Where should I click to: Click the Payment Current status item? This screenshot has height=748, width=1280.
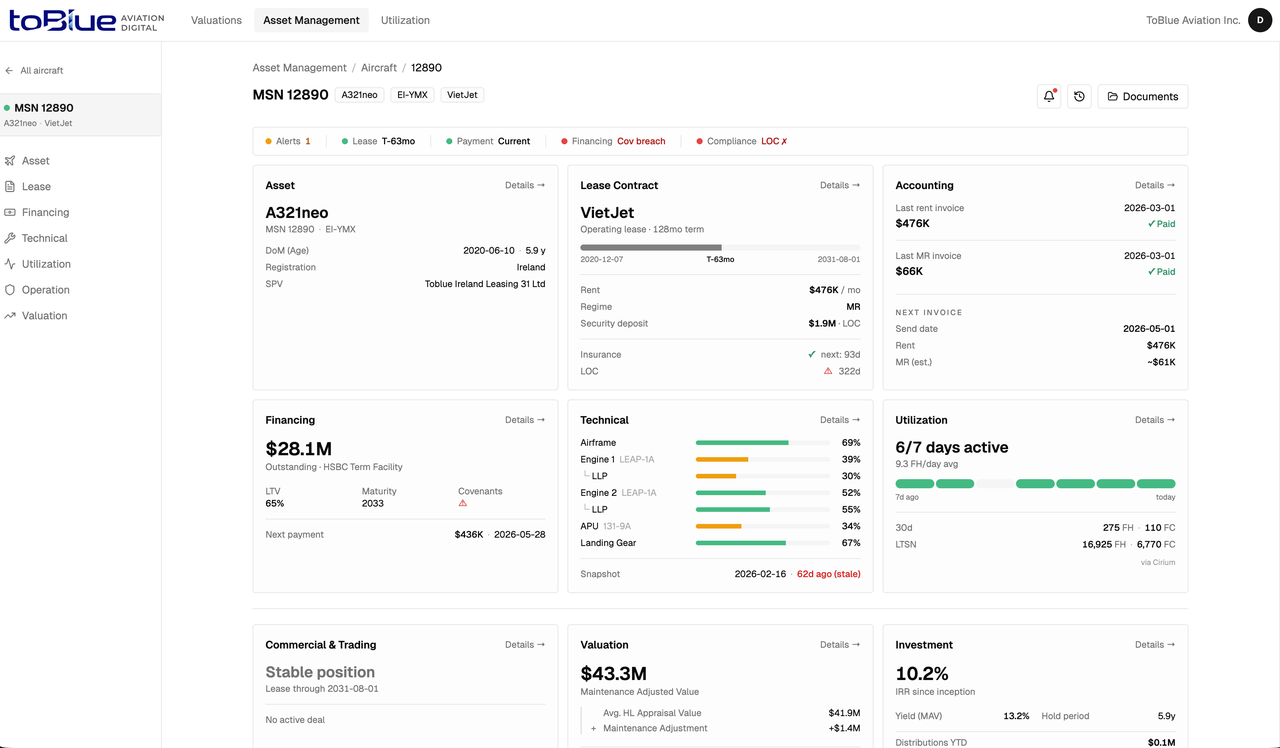point(488,141)
